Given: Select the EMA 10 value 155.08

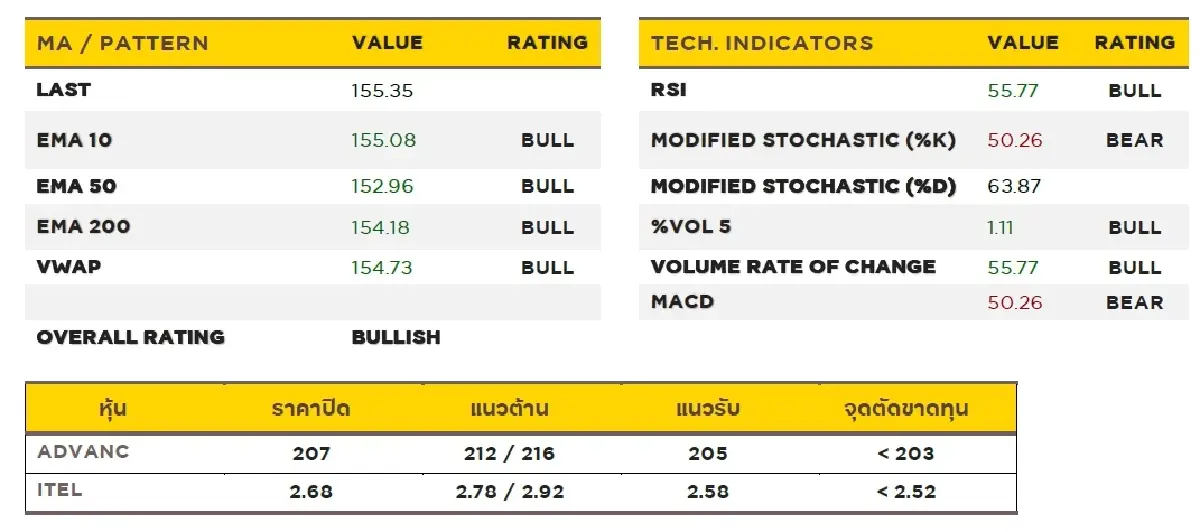Looking at the screenshot, I should 383,140.
